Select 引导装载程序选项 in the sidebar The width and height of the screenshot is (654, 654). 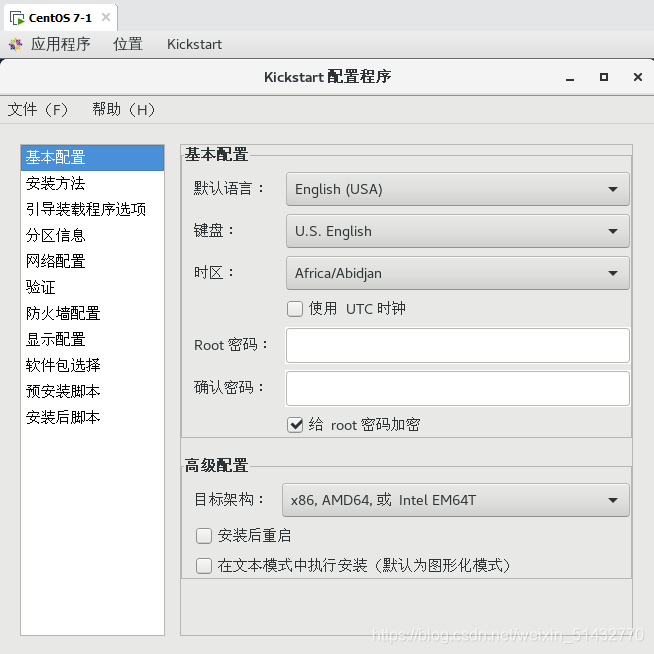93,209
